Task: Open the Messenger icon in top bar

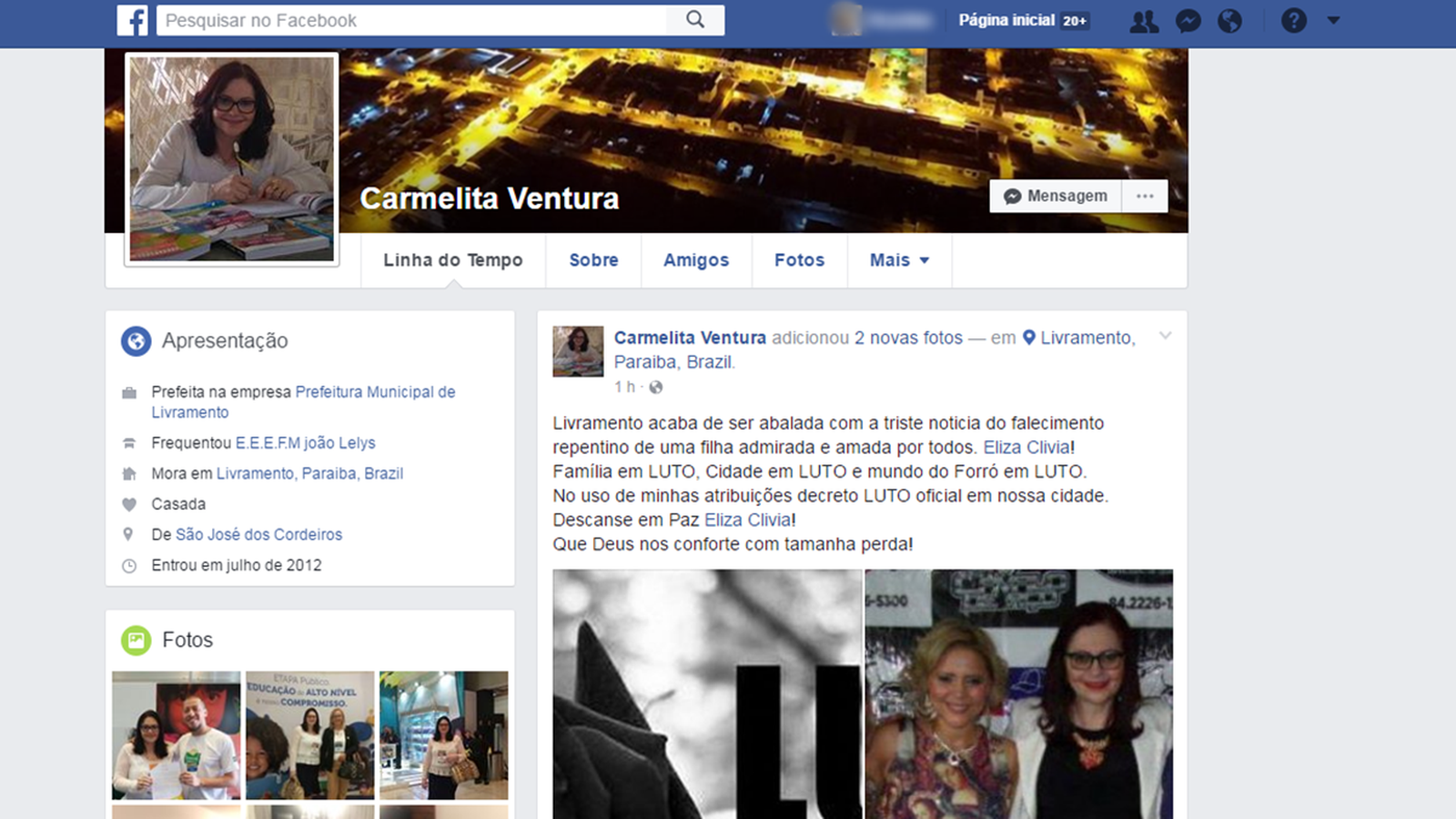Action: 1188,21
